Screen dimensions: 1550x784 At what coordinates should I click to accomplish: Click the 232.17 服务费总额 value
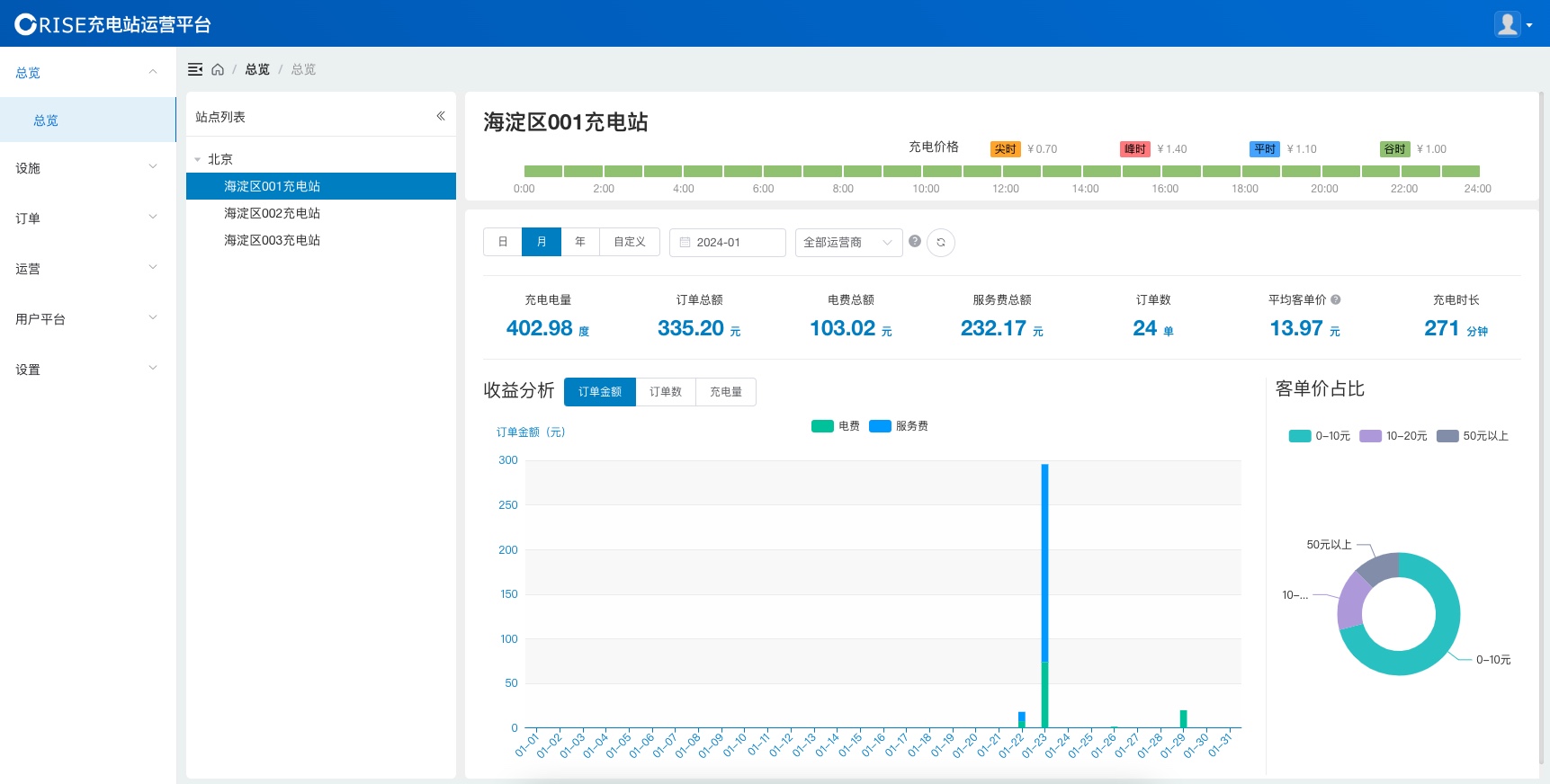(994, 328)
